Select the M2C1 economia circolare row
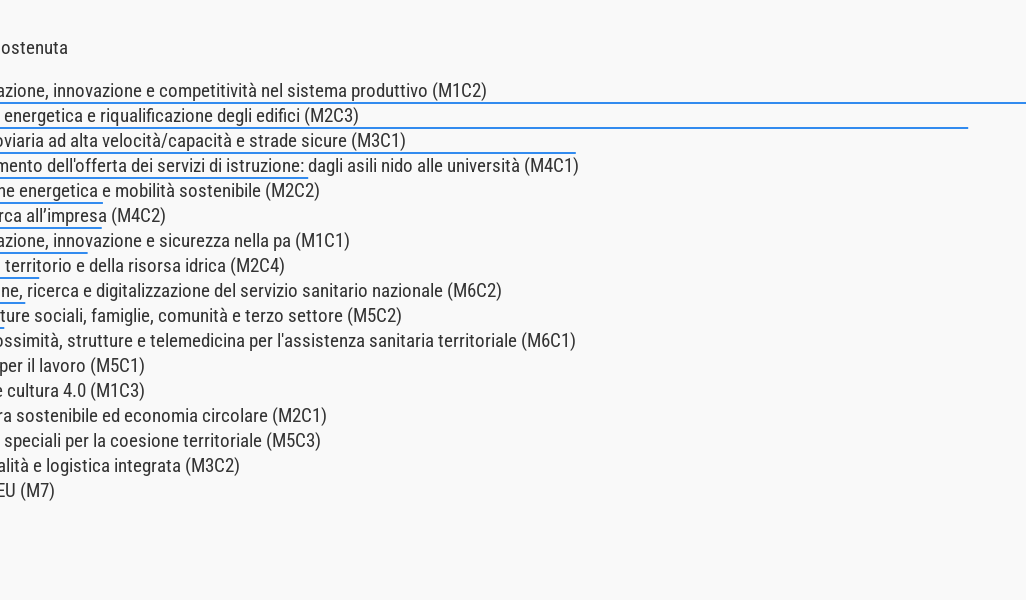This screenshot has width=1026, height=600. (164, 416)
